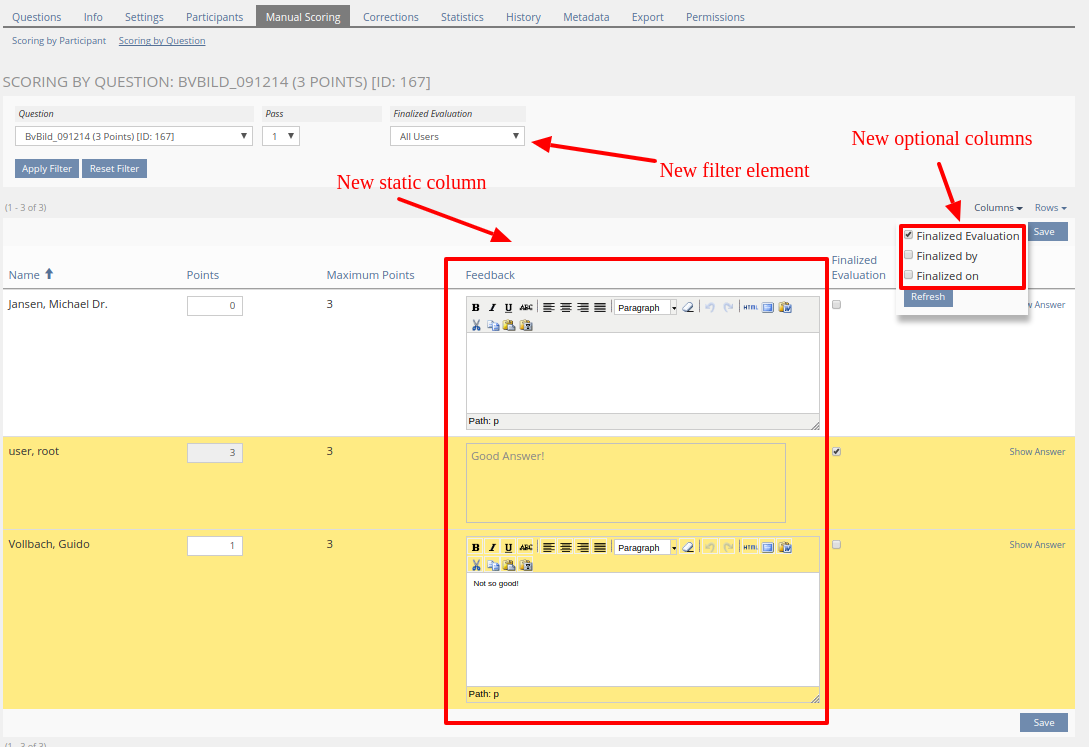The width and height of the screenshot is (1089, 747).
Task: Paste as plain text in Vollbach's editor
Action: coord(526,565)
